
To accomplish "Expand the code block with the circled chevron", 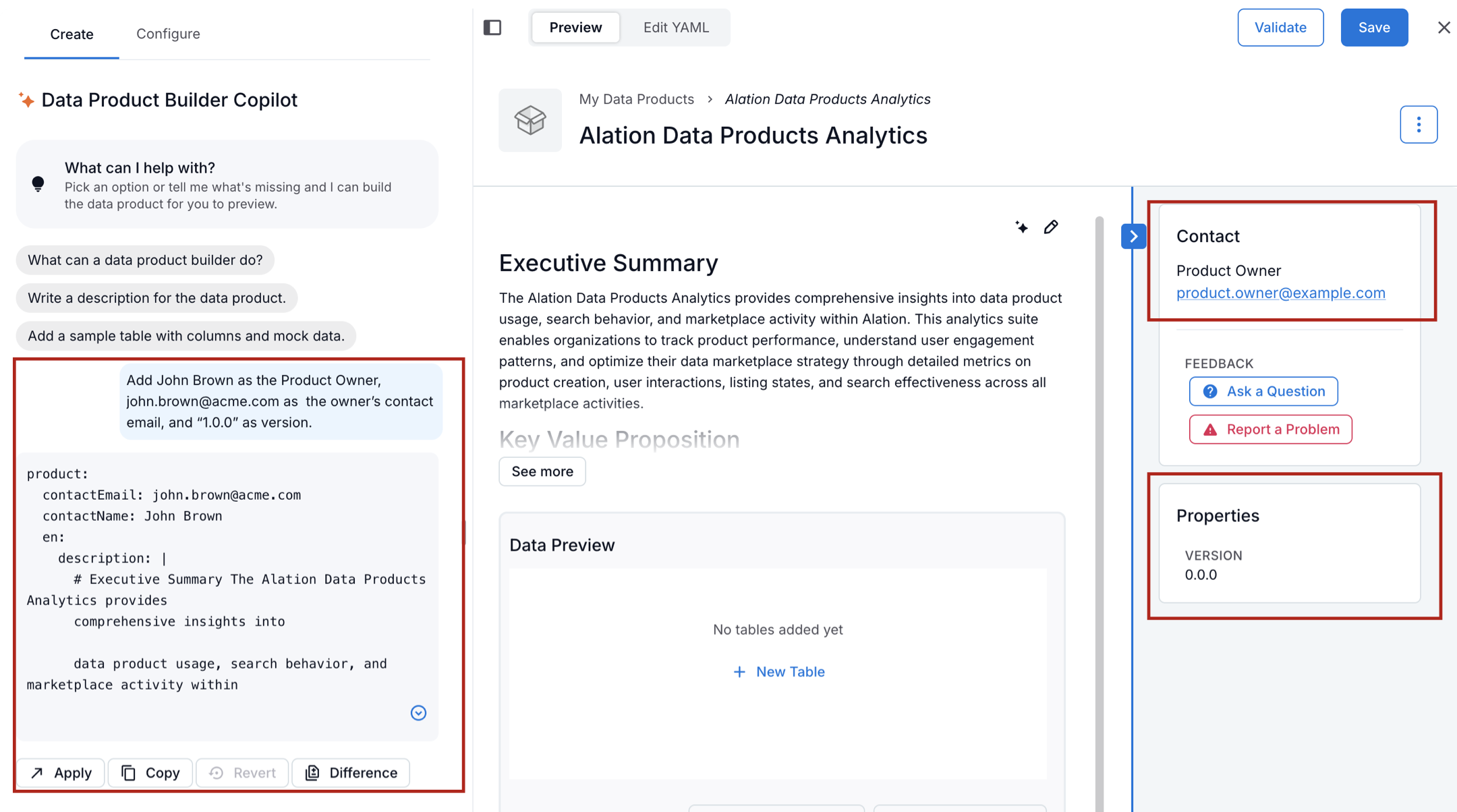I will point(418,713).
